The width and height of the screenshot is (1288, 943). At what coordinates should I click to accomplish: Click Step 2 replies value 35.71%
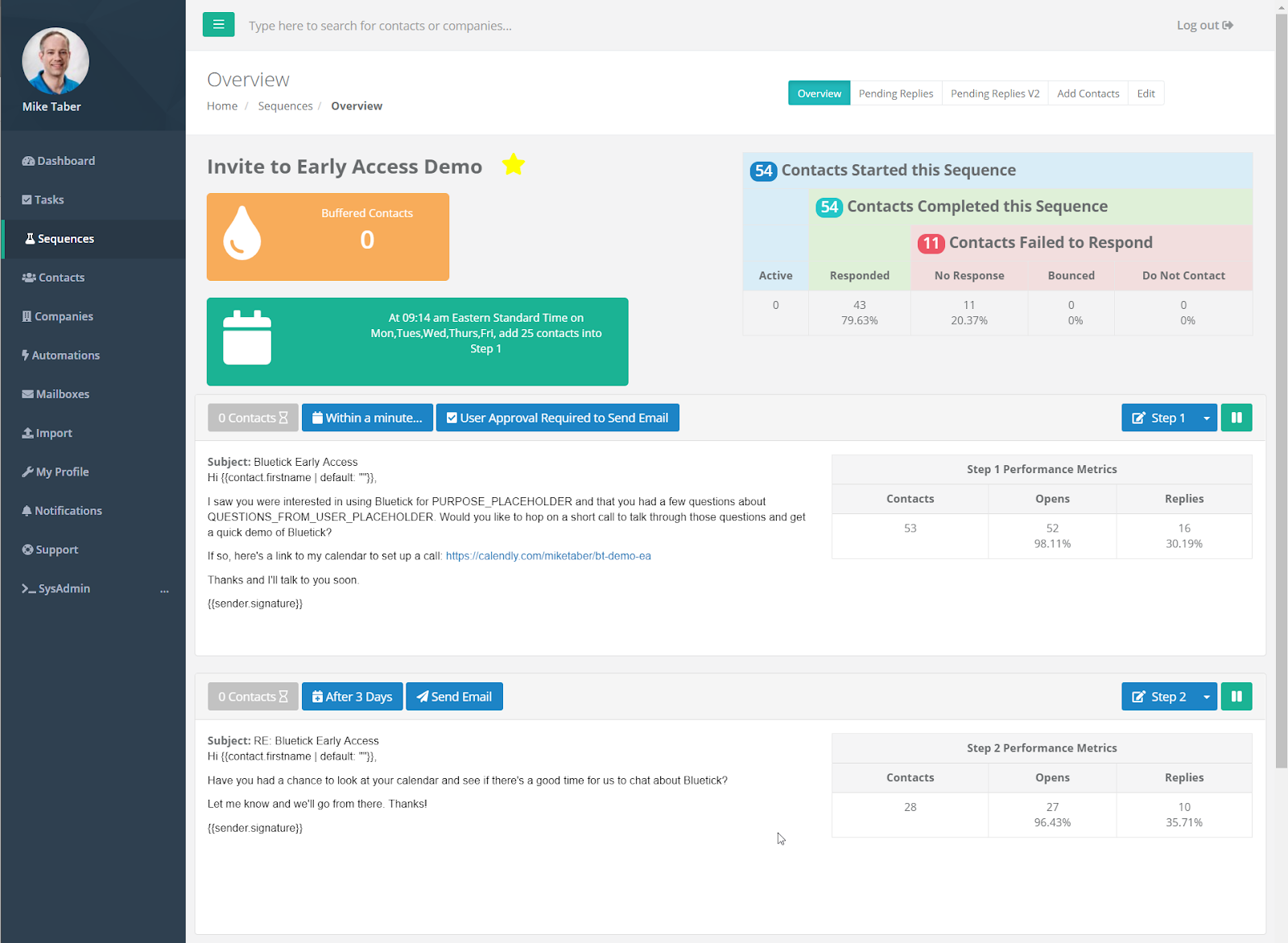[1184, 822]
